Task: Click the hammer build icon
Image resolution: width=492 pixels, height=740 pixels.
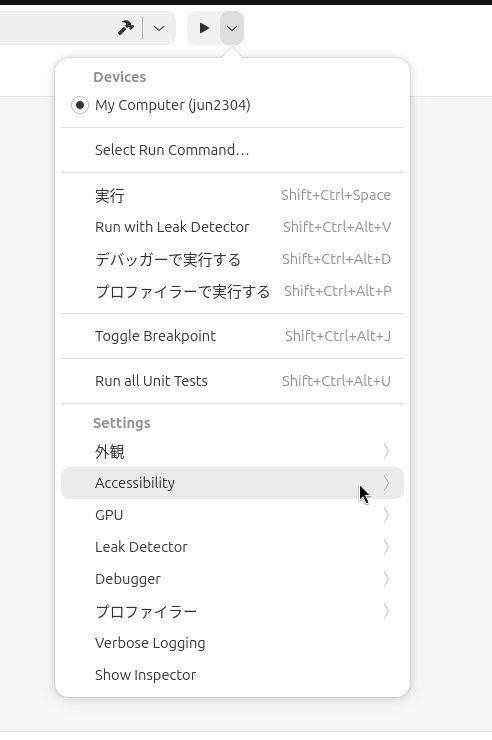Action: click(125, 28)
